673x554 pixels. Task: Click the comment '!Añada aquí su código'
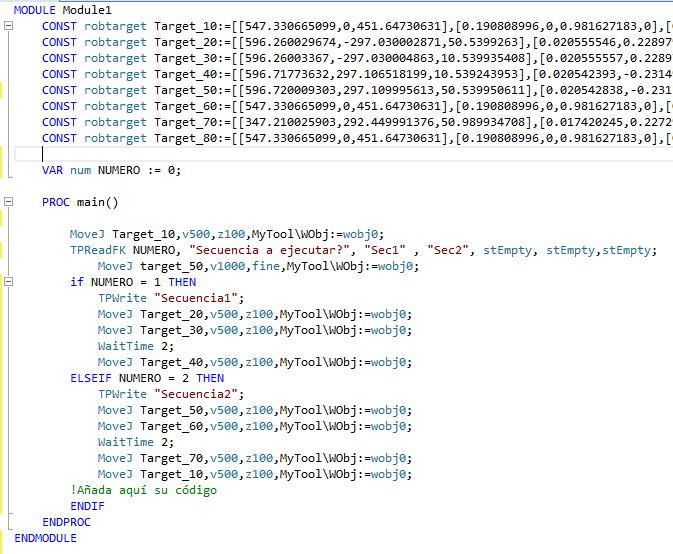[x=144, y=490]
